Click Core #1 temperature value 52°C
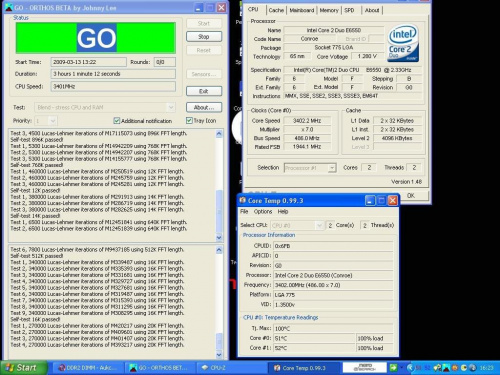 314,348
